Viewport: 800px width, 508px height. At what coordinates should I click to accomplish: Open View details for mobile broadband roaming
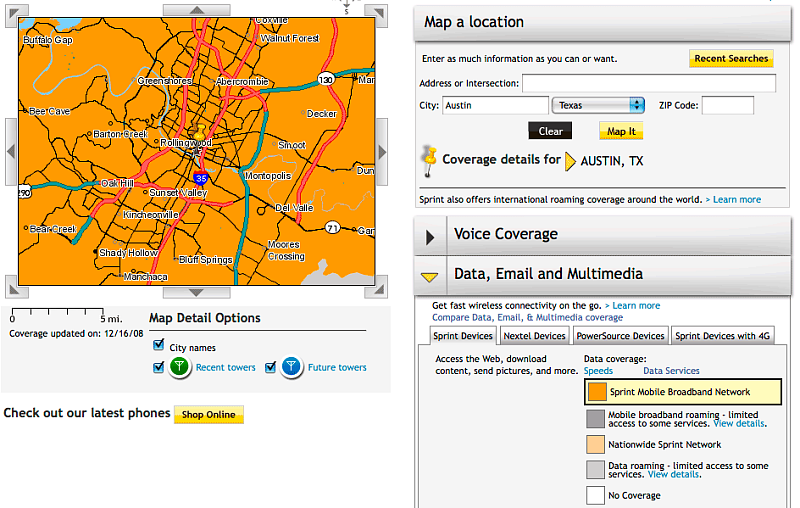coord(739,424)
